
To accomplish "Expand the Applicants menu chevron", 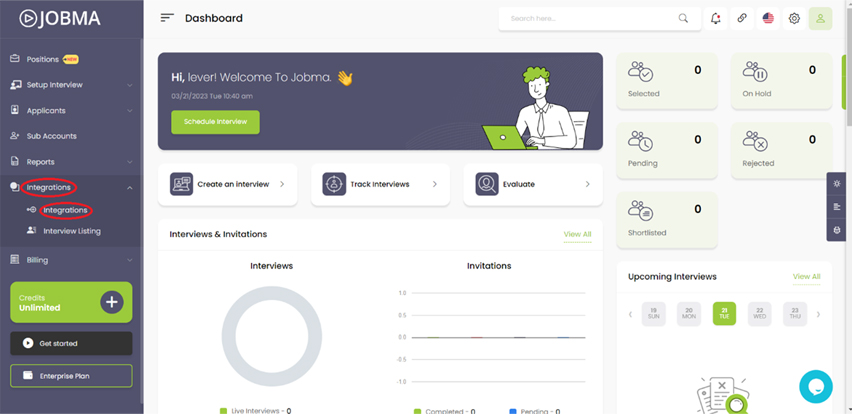I will 129,111.
